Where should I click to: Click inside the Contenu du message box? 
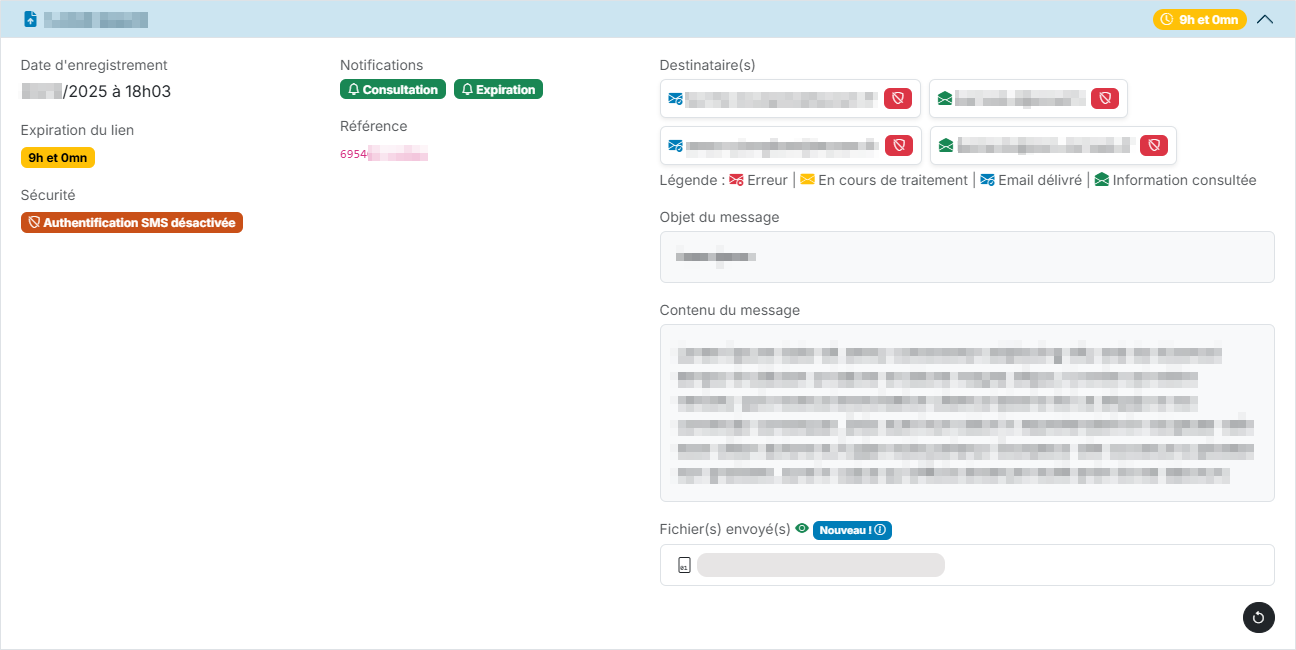(x=966, y=412)
